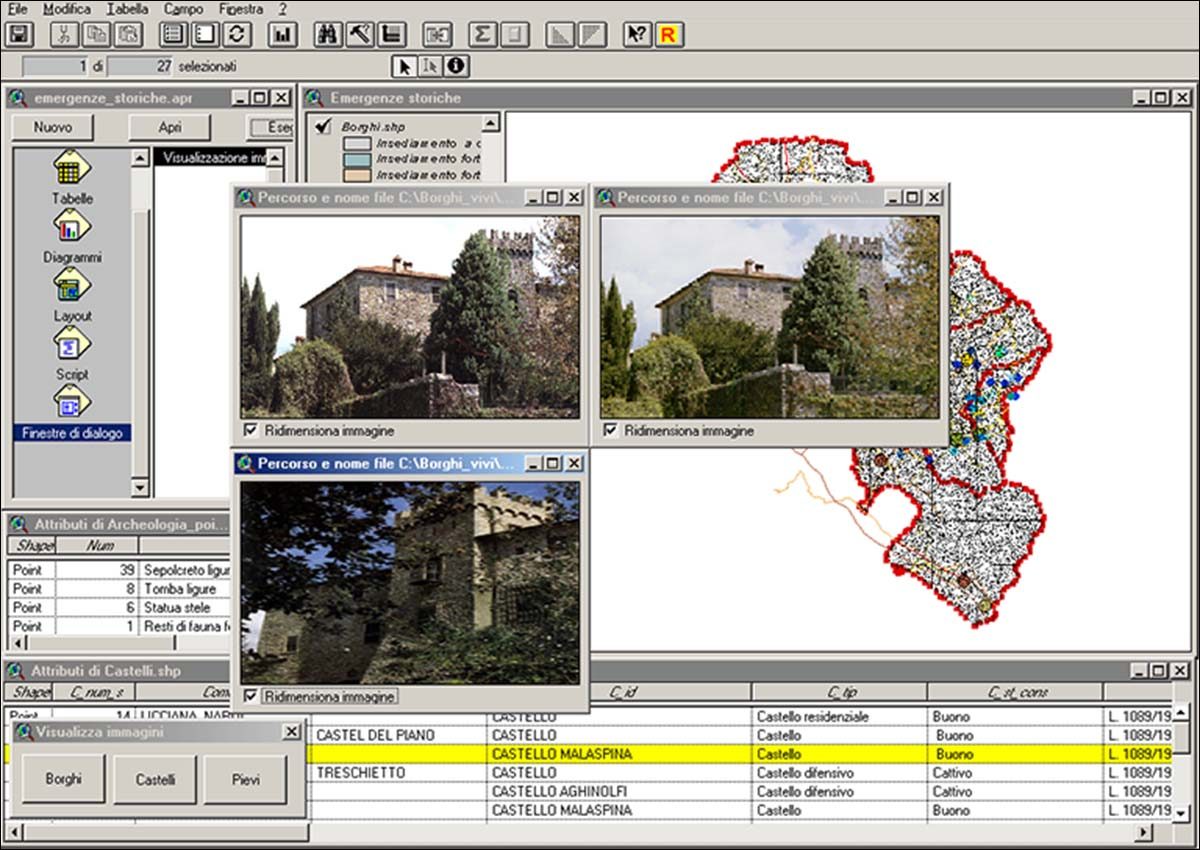Click the Promote selected rows icon
1200x850 pixels.
click(391, 34)
